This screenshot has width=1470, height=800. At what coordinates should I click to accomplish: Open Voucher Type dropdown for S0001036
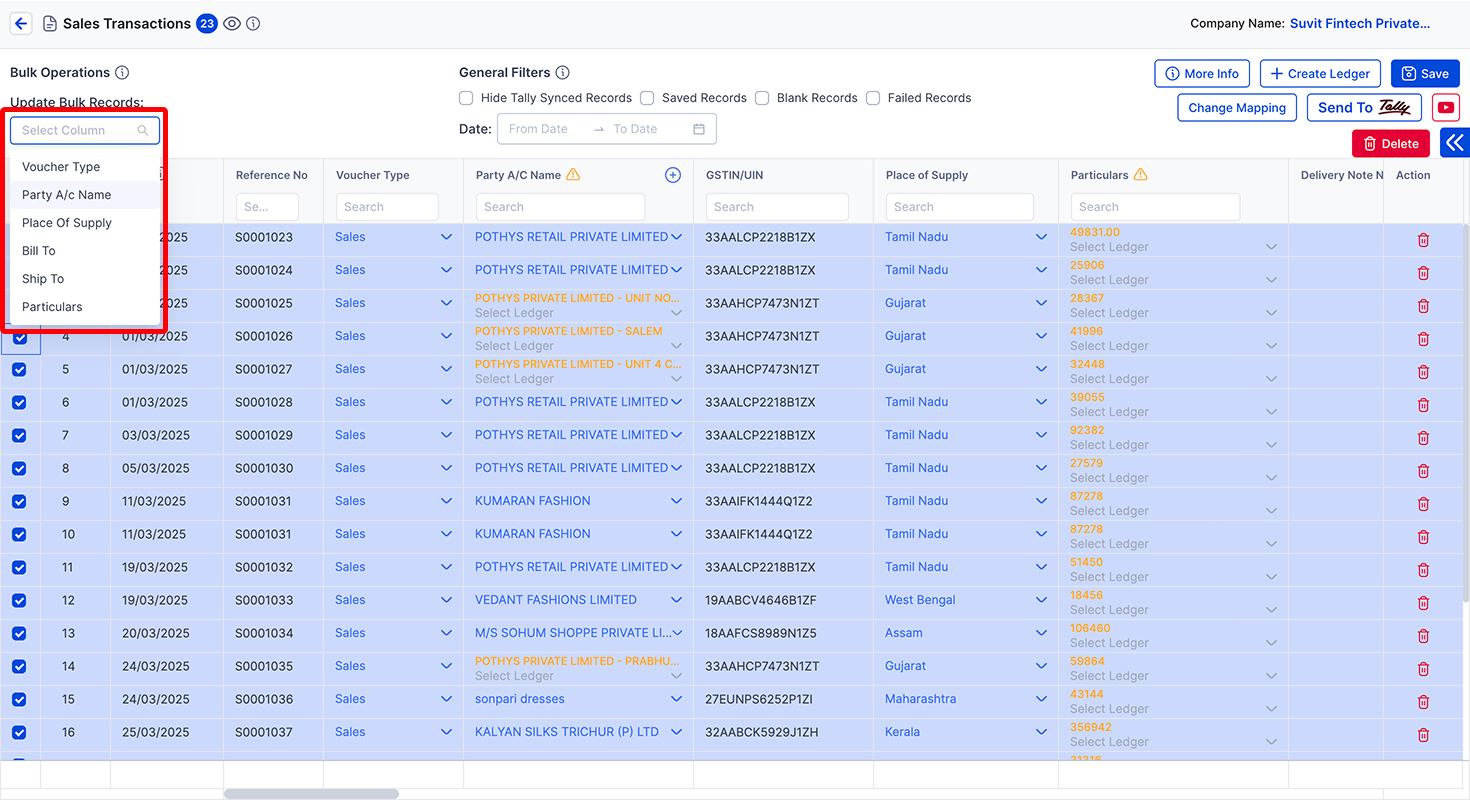[x=447, y=699]
